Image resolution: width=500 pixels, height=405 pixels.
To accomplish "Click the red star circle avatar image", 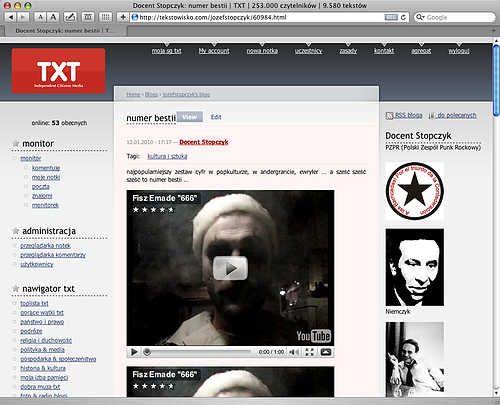I will [x=415, y=191].
